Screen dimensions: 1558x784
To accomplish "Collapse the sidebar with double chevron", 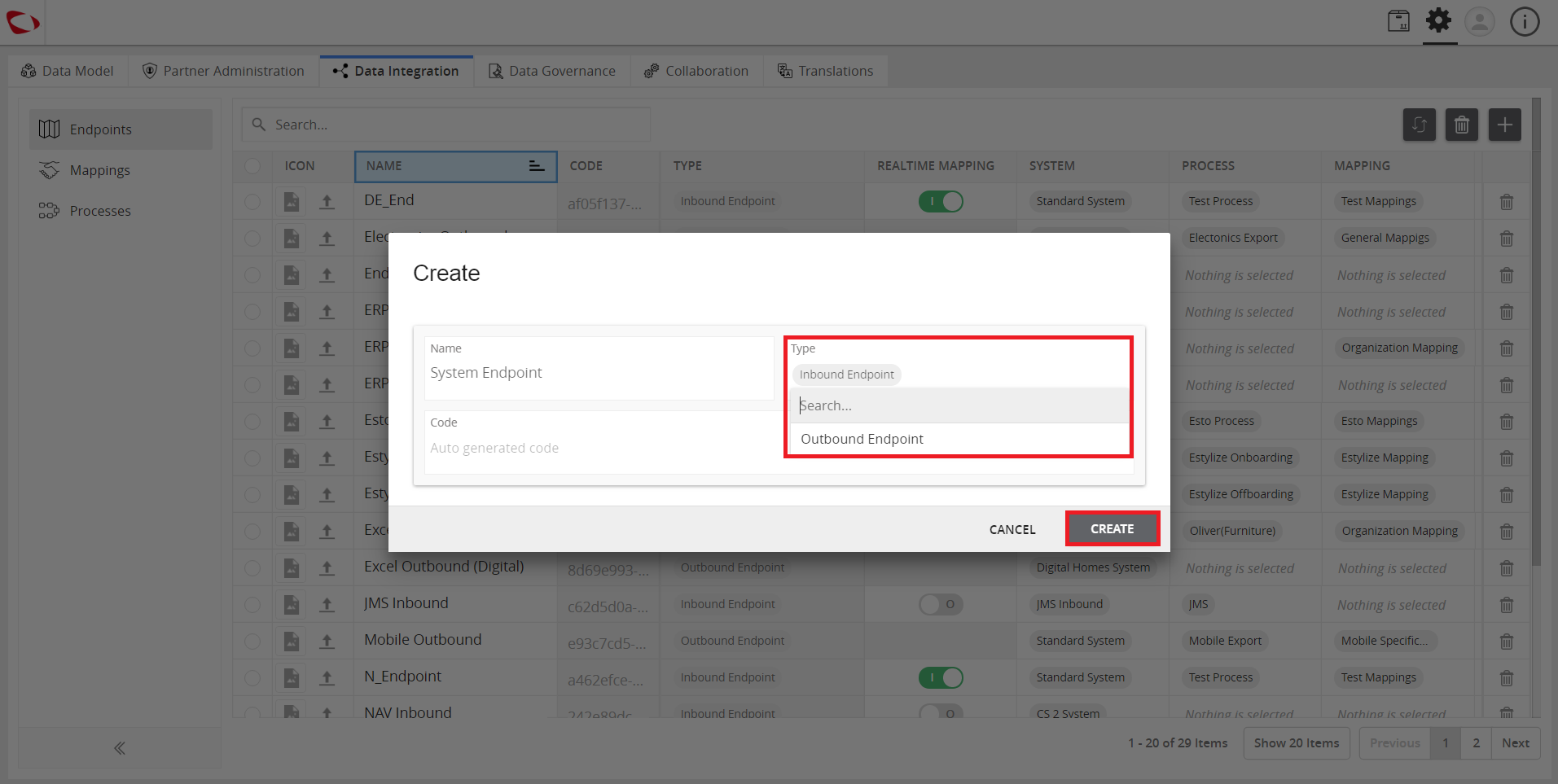I will 120,748.
